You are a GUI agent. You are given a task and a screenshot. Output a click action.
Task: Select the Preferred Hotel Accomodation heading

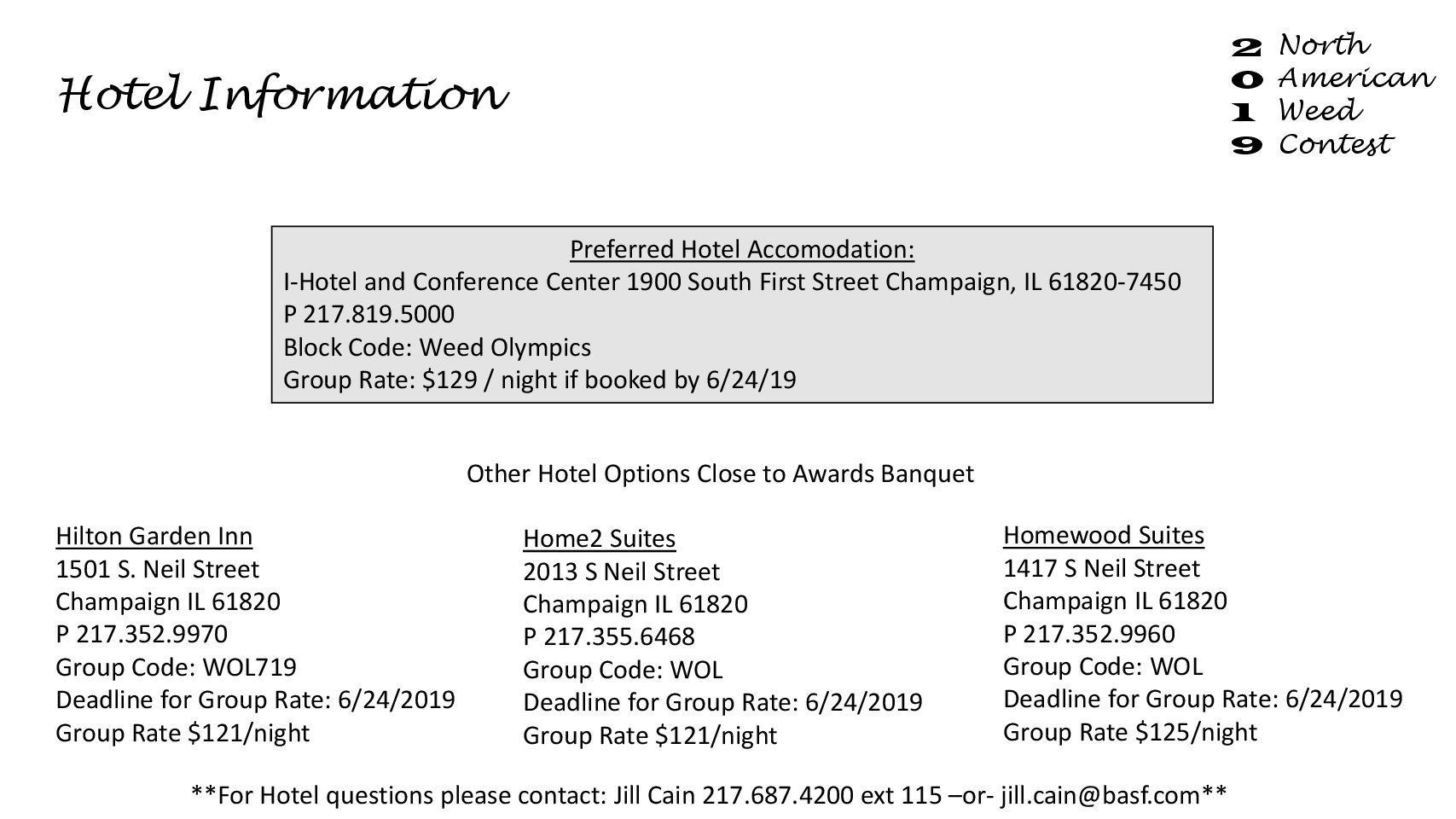[x=742, y=249]
